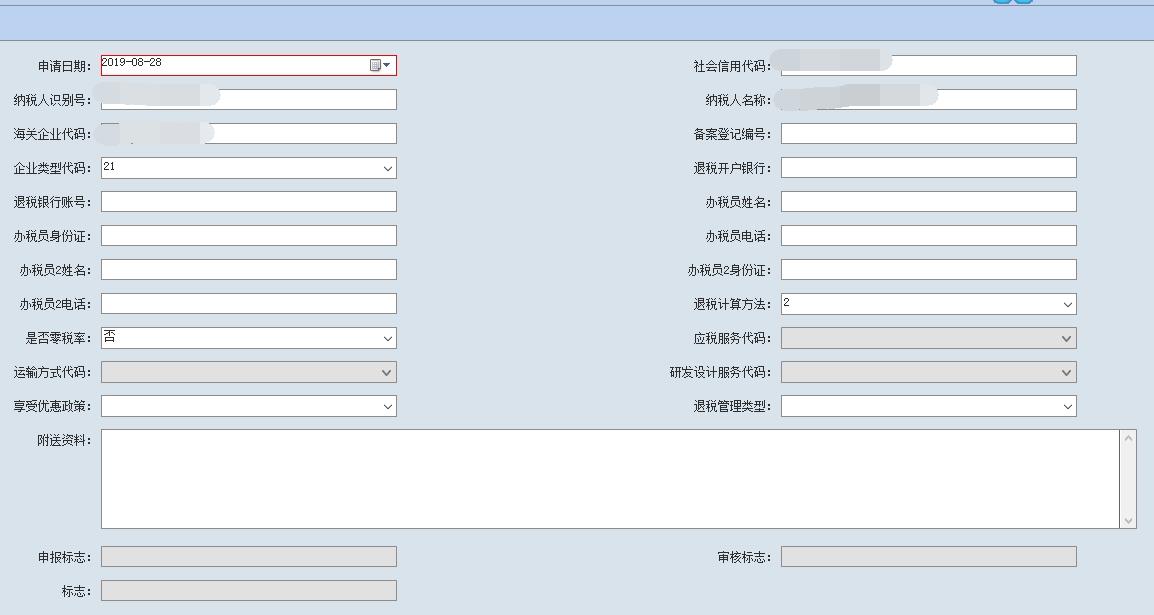
Task: Expand the 享受优惠政策 dropdown
Action: pos(388,406)
